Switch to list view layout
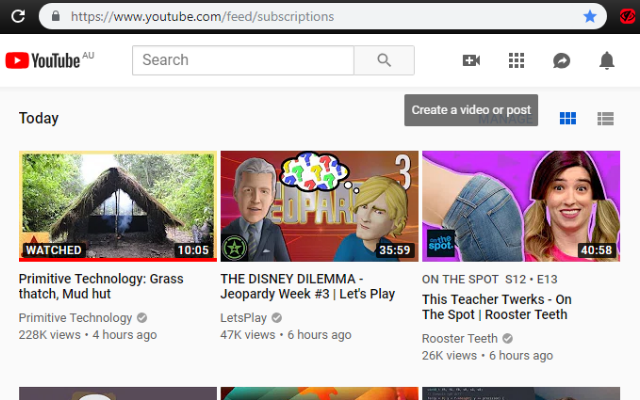The image size is (640, 400). [x=605, y=118]
